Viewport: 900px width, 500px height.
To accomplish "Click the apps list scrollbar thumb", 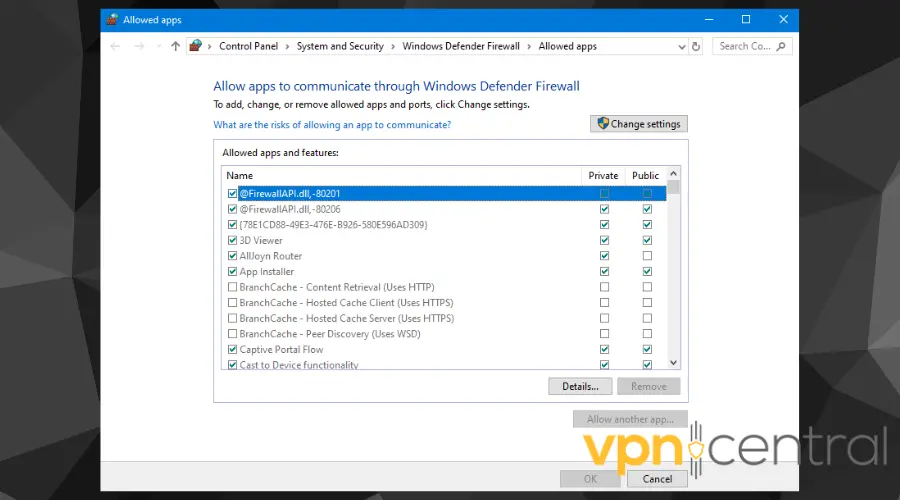I will [673, 187].
